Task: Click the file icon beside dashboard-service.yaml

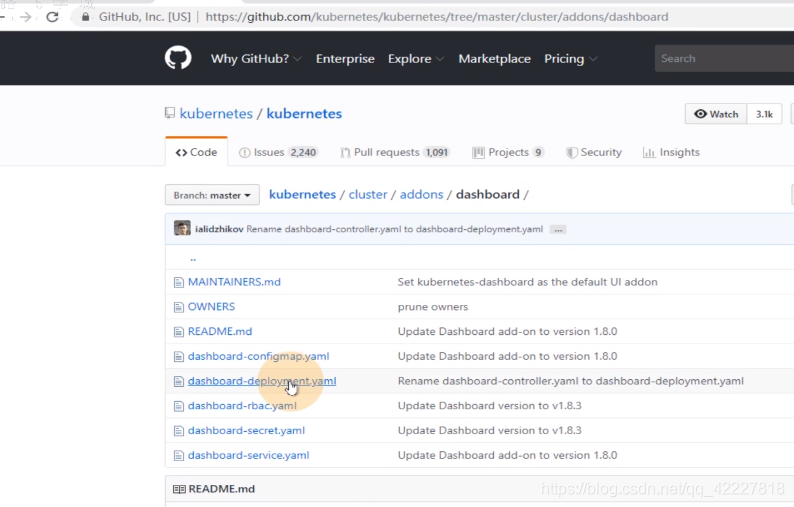Action: 178,456
